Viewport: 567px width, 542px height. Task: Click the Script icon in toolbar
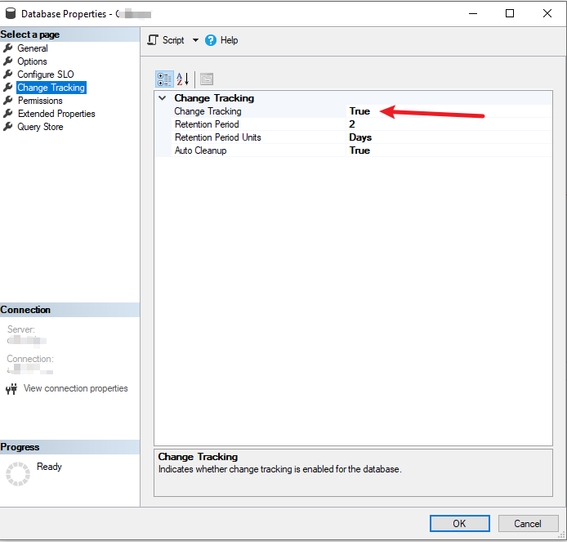pos(153,40)
